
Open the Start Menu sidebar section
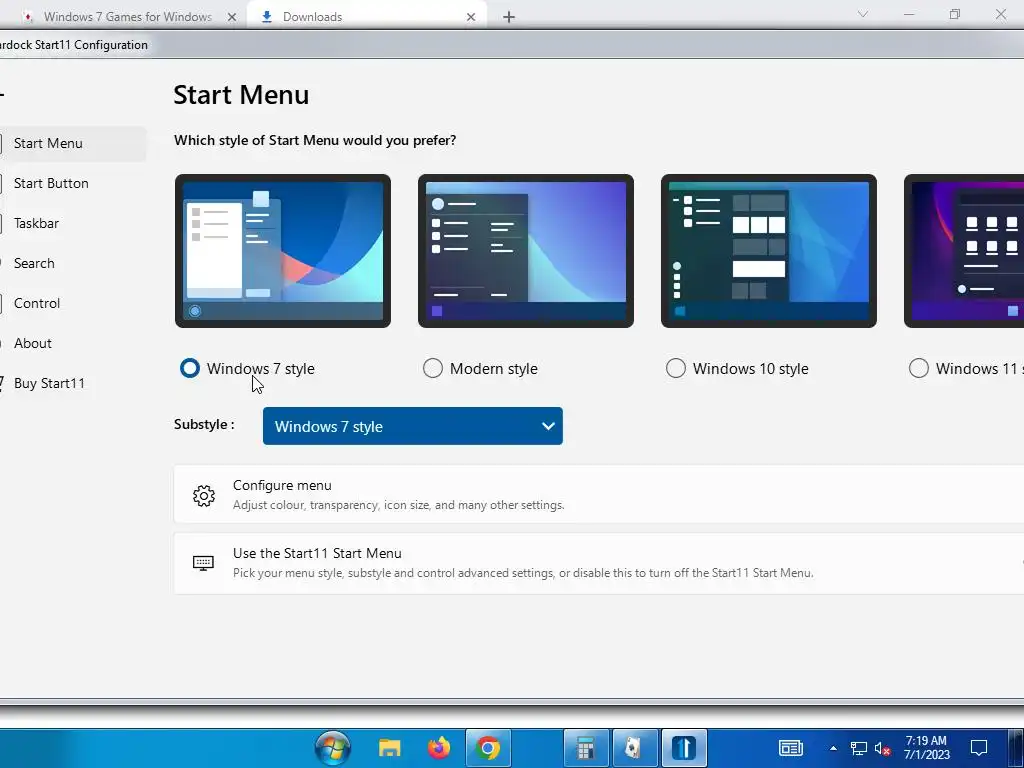pyautogui.click(x=73, y=144)
